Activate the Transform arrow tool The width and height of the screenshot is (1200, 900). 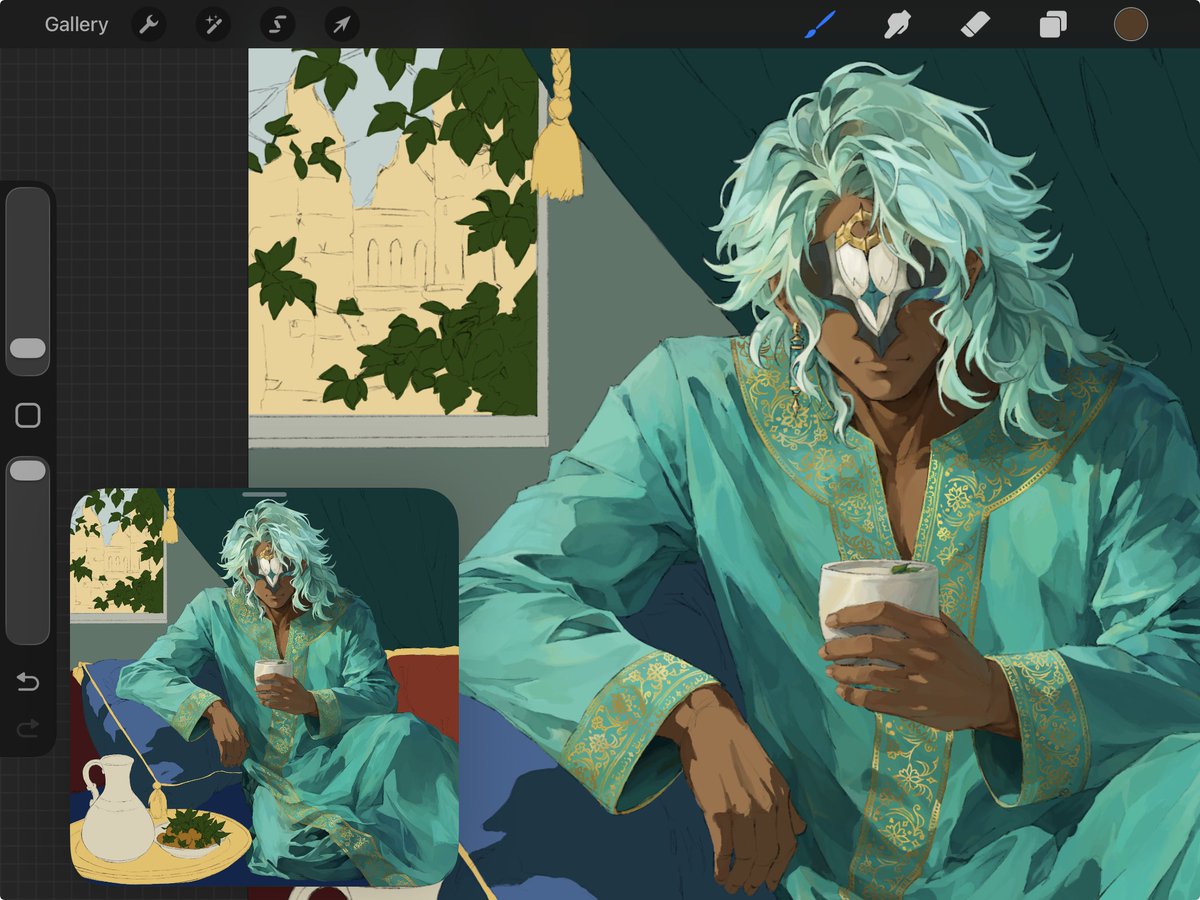[341, 25]
